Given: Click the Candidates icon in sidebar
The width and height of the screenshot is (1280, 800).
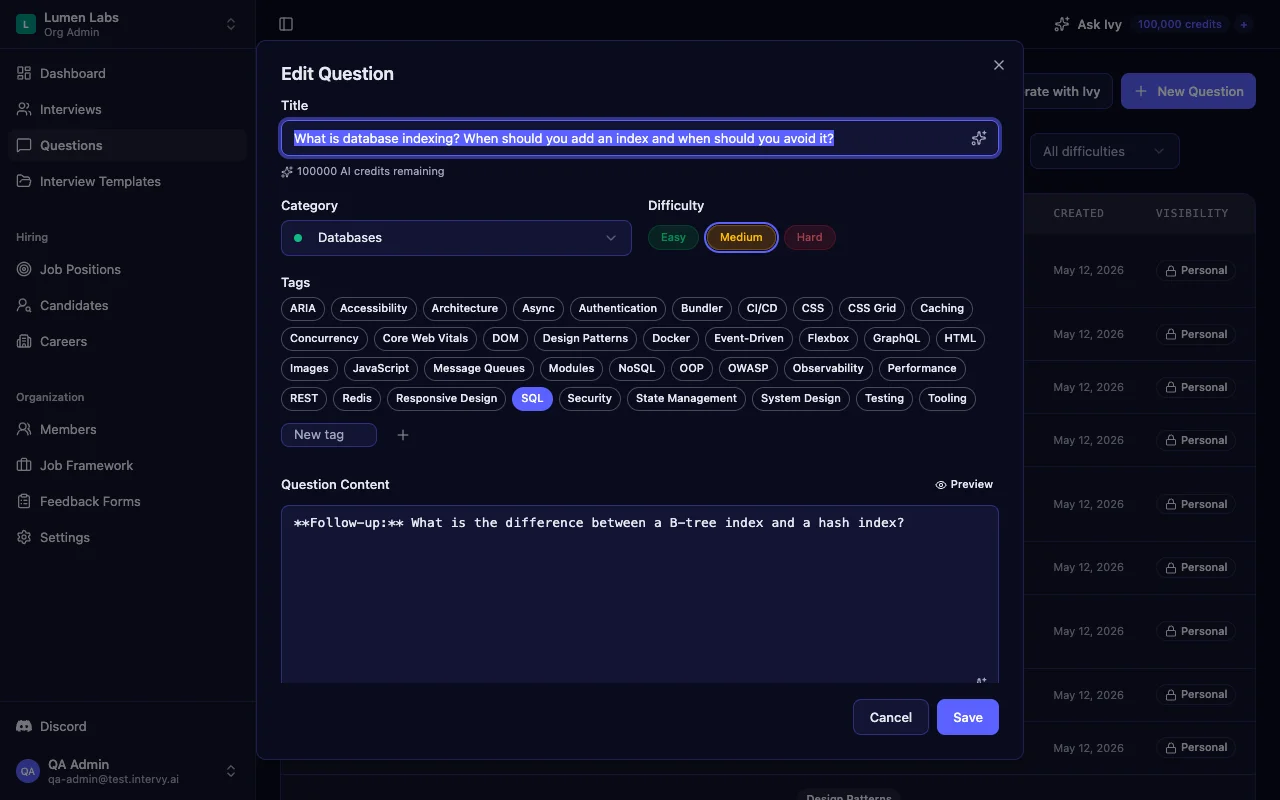Looking at the screenshot, I should click(24, 305).
